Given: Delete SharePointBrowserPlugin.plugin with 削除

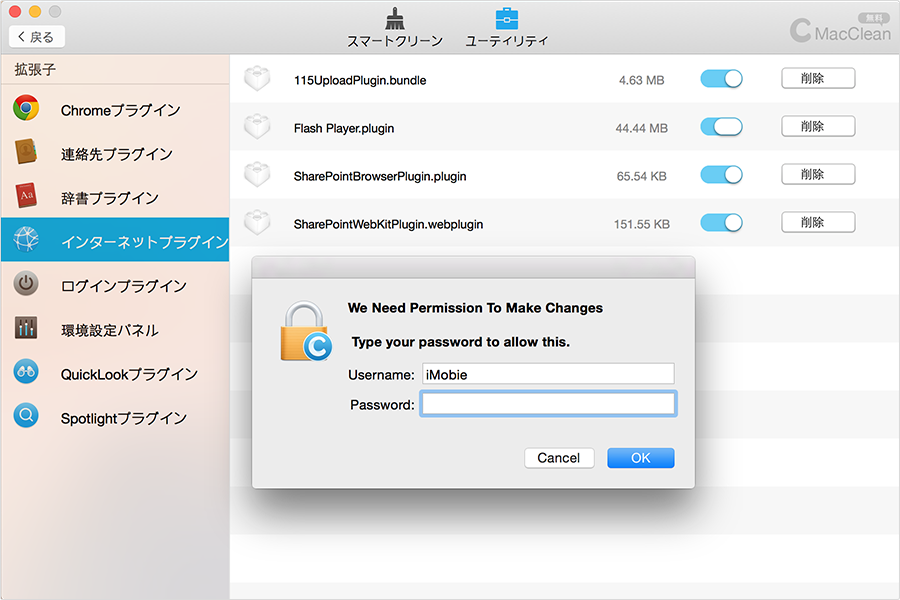Looking at the screenshot, I should [818, 174].
